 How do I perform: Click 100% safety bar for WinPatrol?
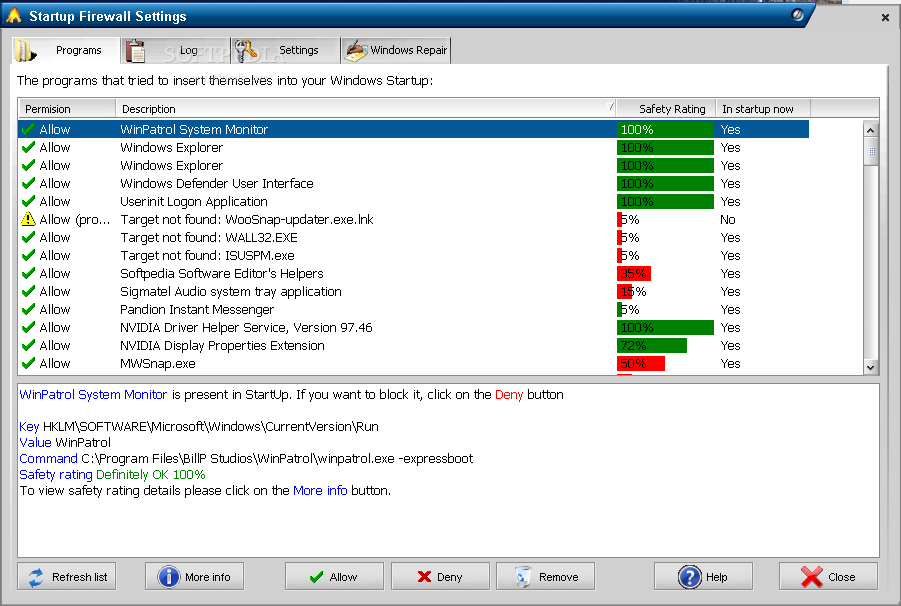click(x=665, y=129)
